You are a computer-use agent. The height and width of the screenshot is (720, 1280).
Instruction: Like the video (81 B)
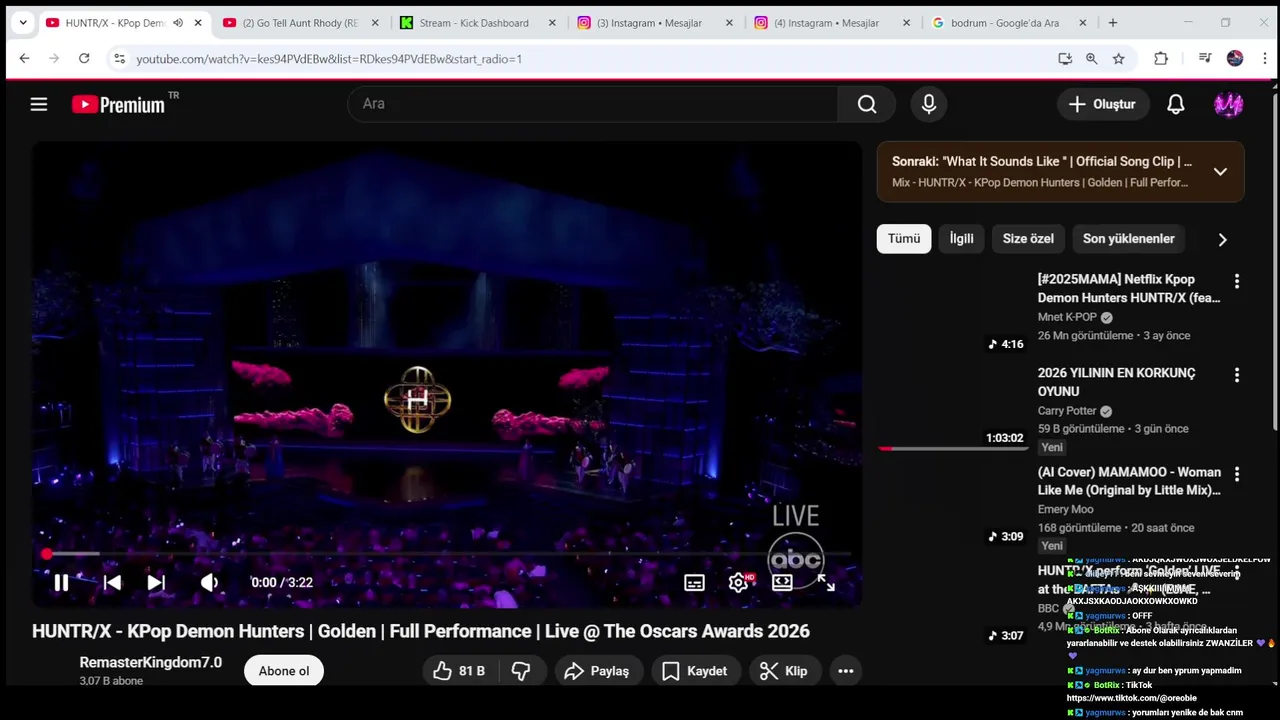coord(460,671)
